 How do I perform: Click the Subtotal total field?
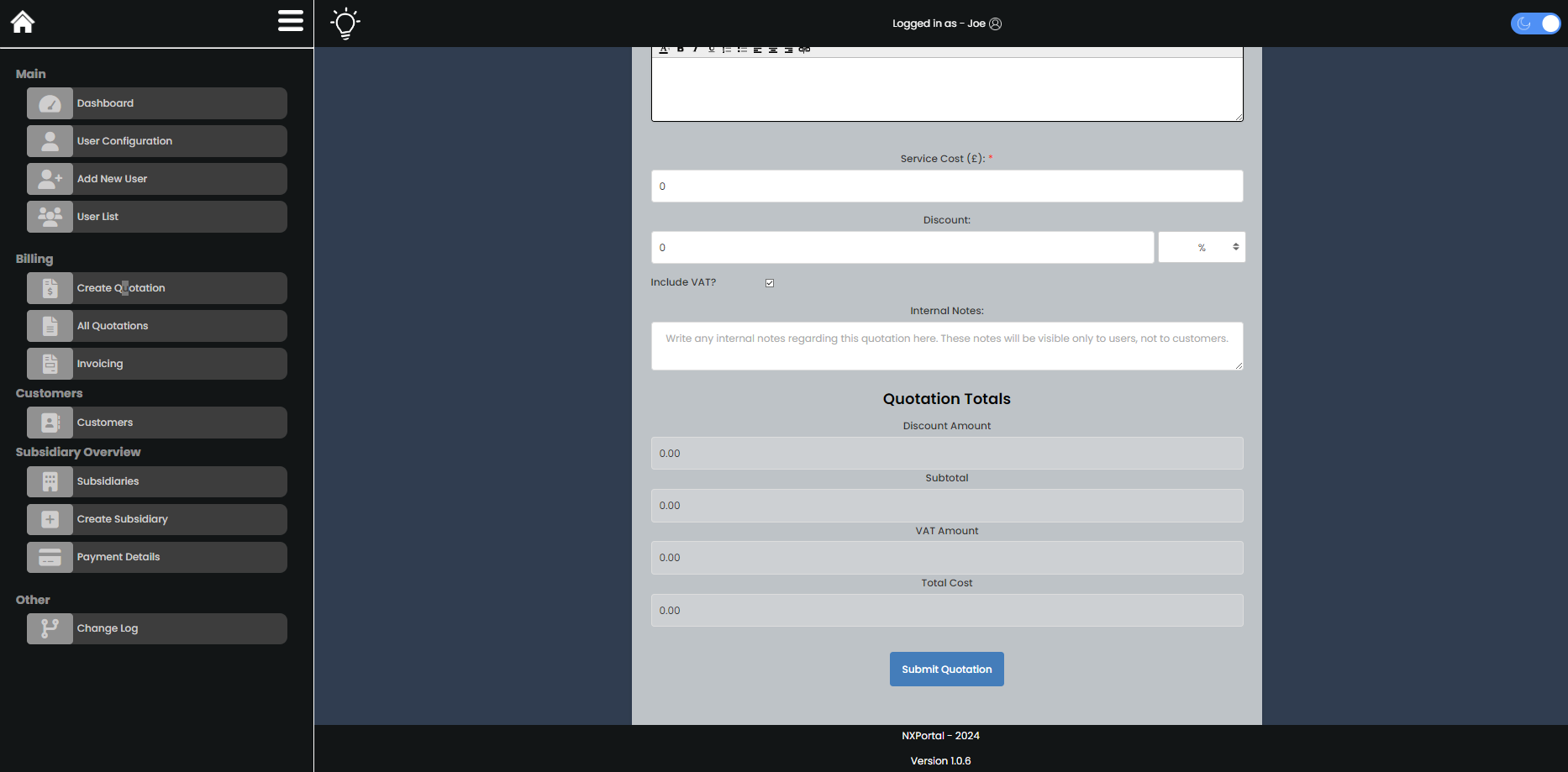tap(947, 506)
